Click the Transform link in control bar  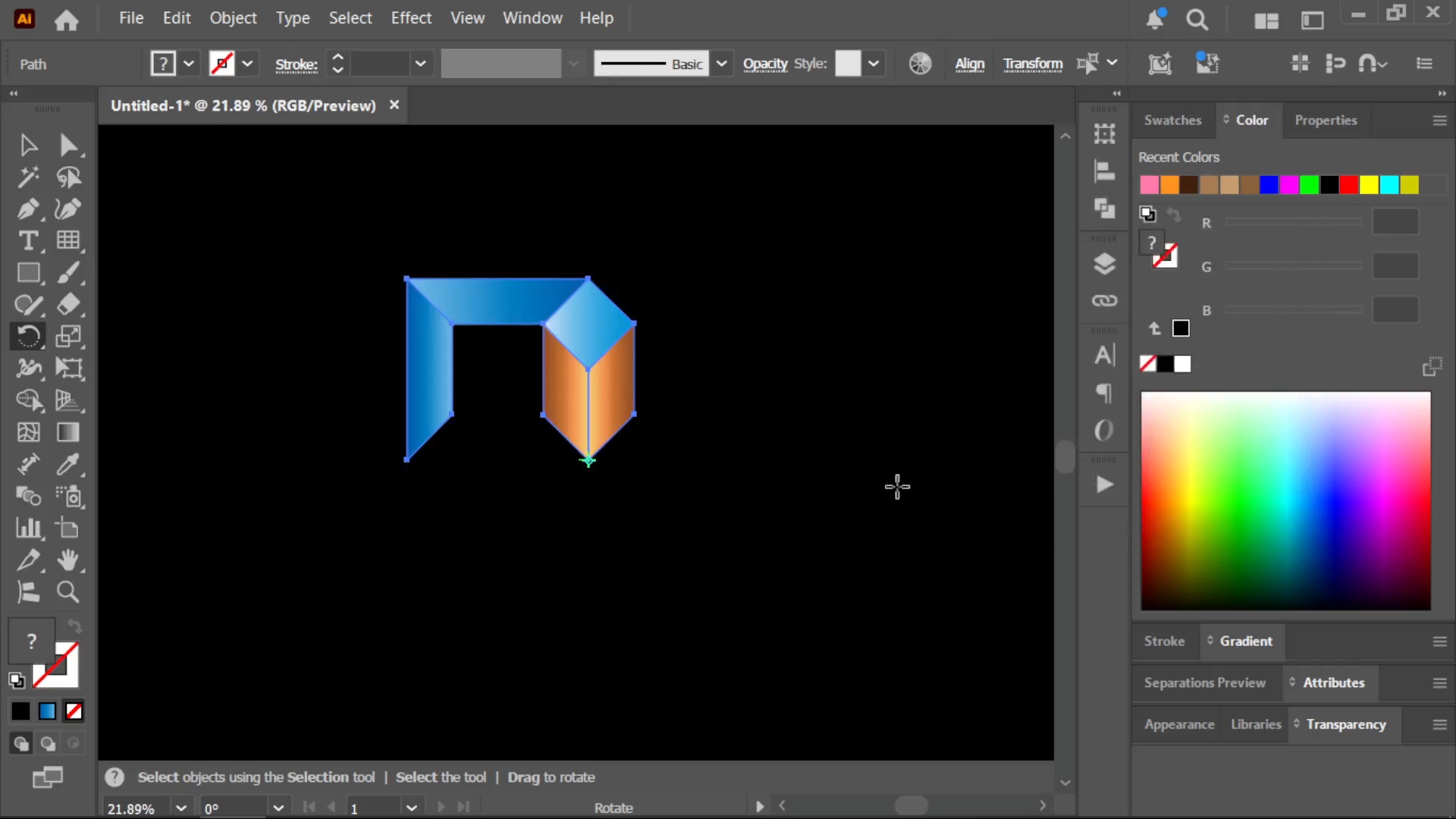pos(1033,64)
